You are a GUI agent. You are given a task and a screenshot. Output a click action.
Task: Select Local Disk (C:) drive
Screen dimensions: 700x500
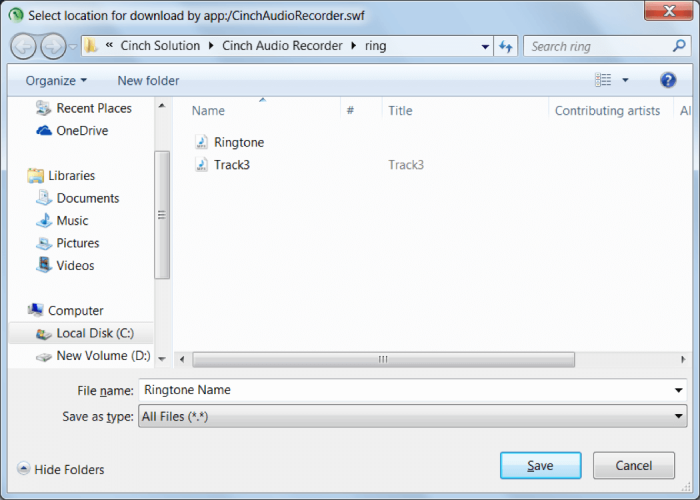tap(94, 333)
